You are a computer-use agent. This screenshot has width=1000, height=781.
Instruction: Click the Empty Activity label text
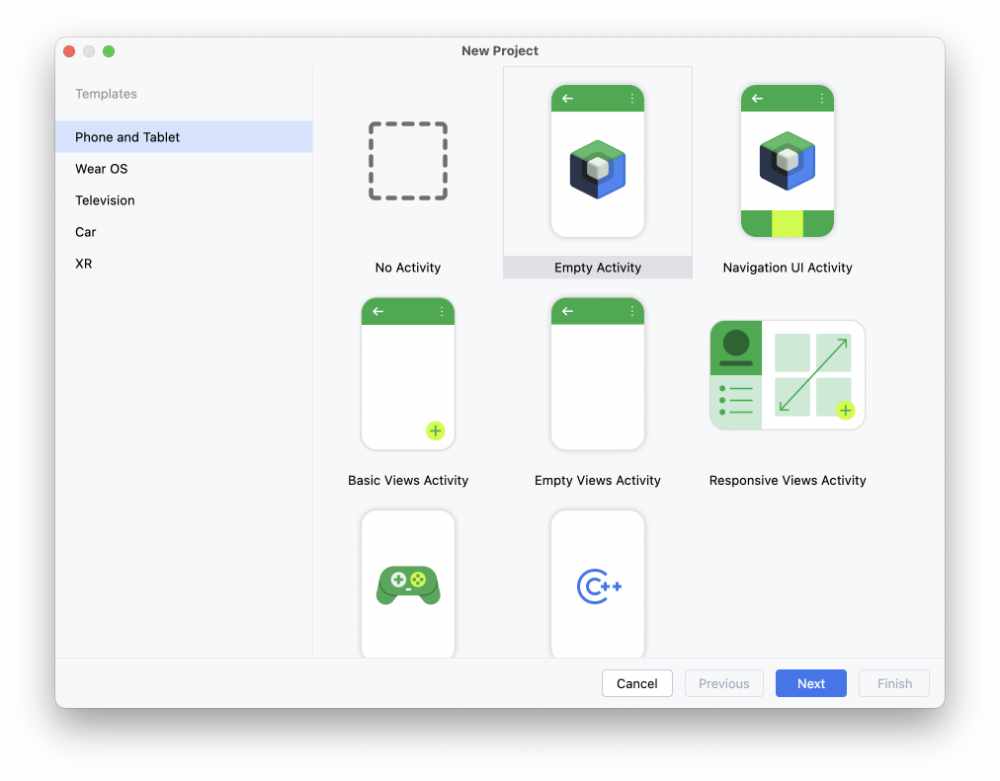(597, 268)
